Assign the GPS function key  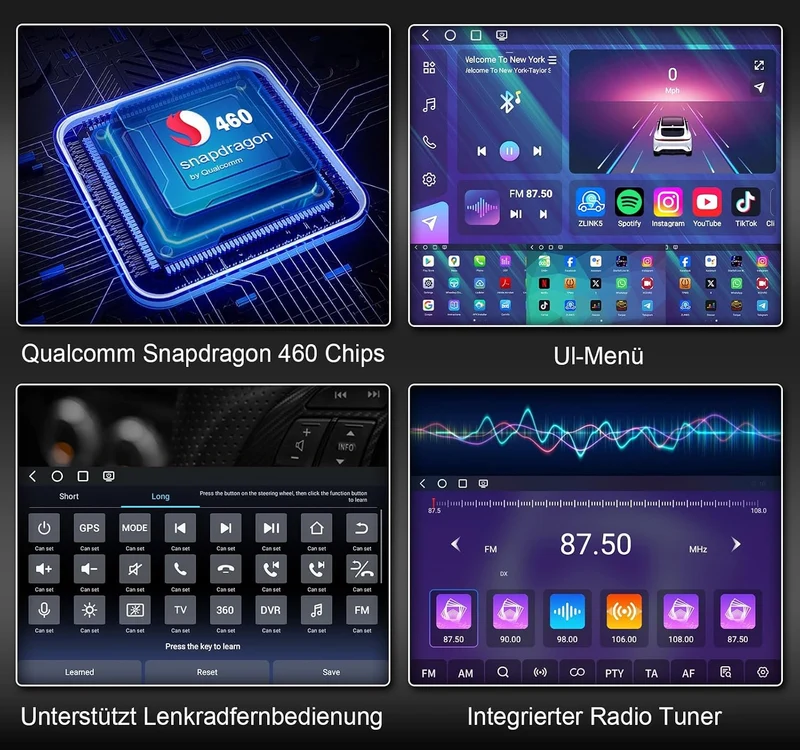pyautogui.click(x=89, y=528)
